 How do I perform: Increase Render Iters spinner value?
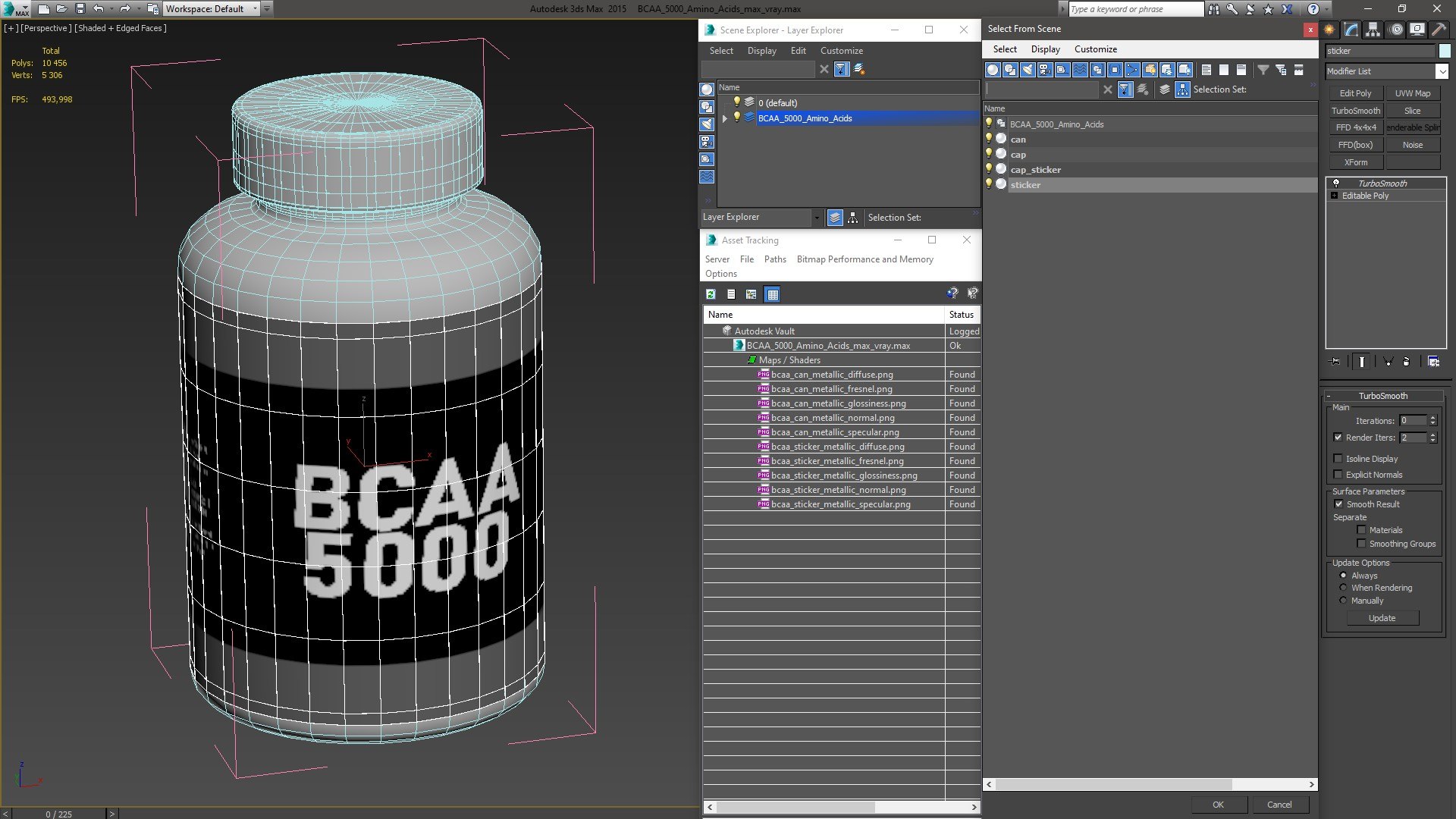pos(1432,435)
